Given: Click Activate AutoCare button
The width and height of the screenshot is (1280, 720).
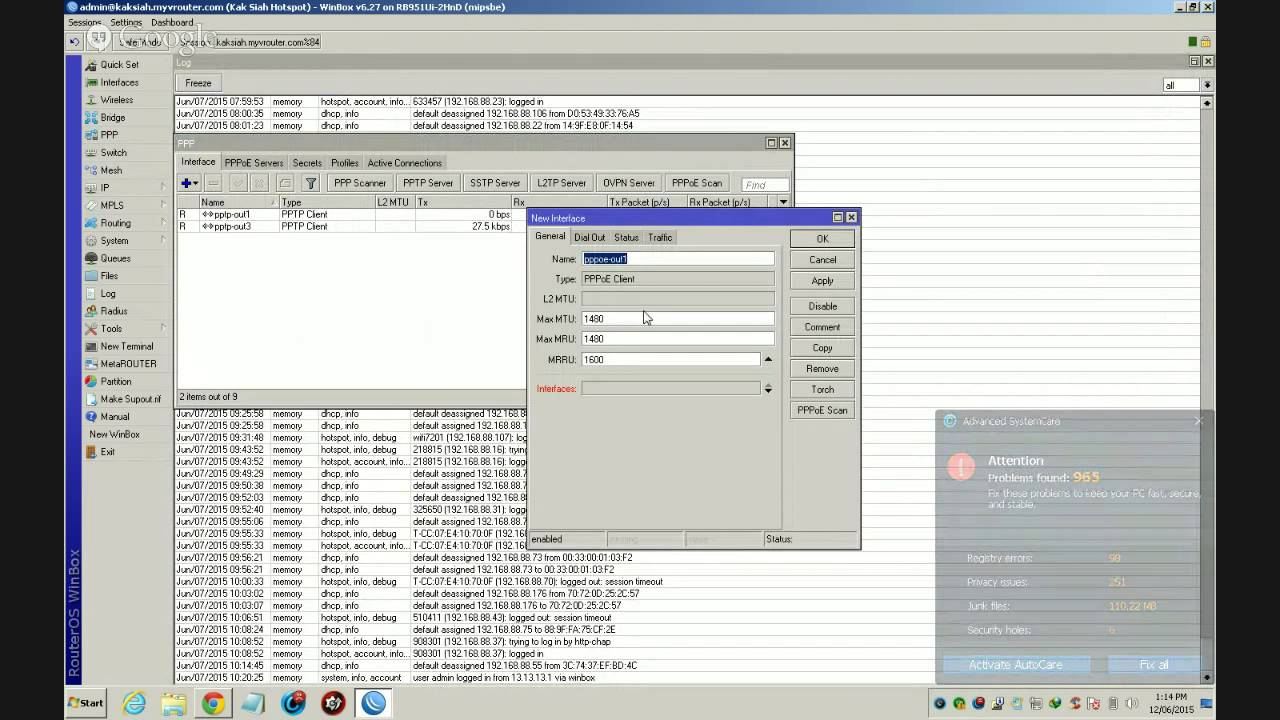Looking at the screenshot, I should pos(1015,665).
